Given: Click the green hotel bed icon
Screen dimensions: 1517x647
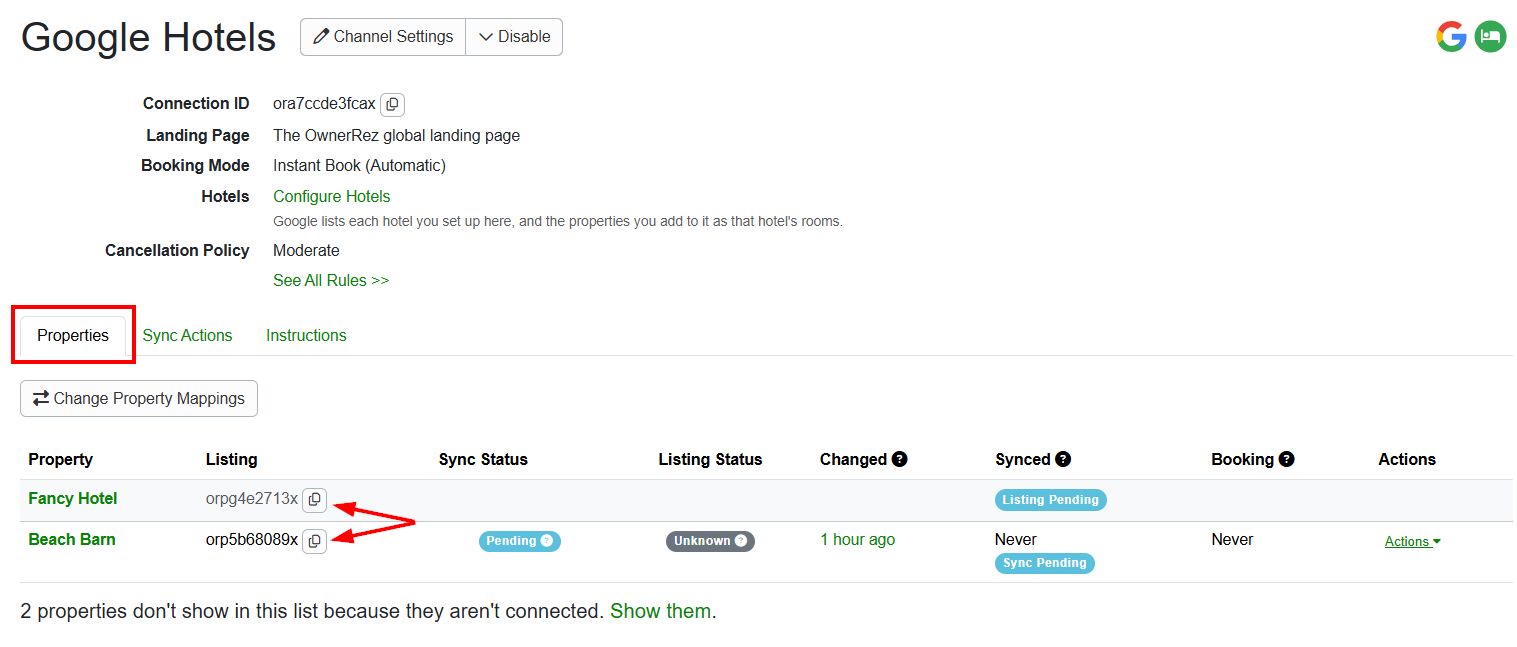Looking at the screenshot, I should (1490, 37).
